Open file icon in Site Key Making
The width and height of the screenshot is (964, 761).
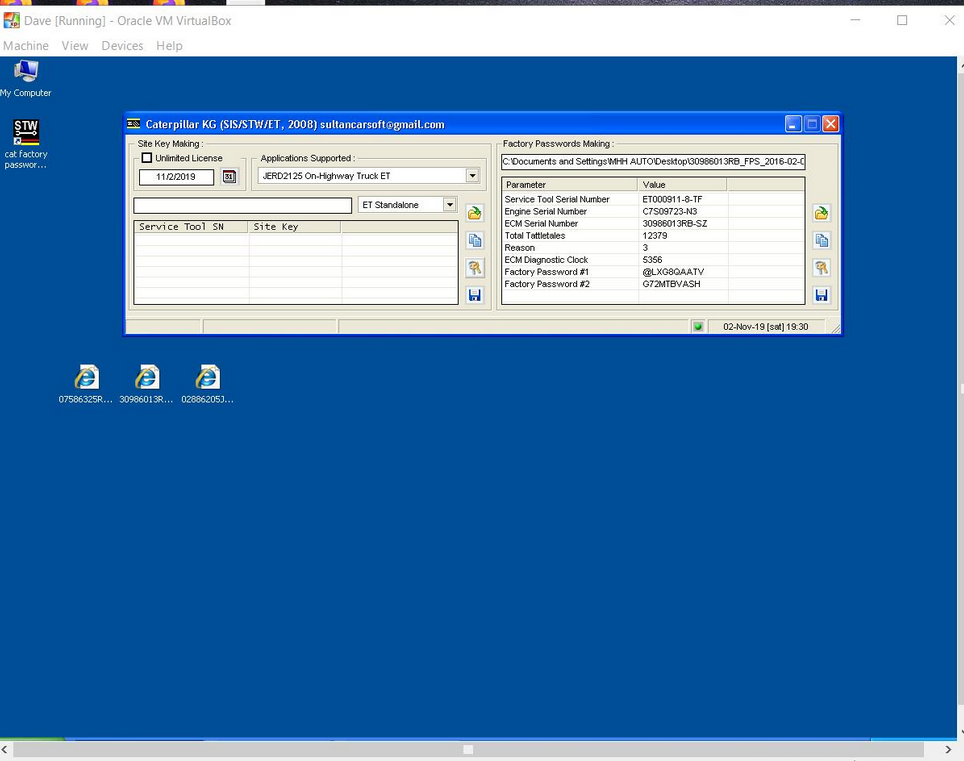pyautogui.click(x=474, y=213)
